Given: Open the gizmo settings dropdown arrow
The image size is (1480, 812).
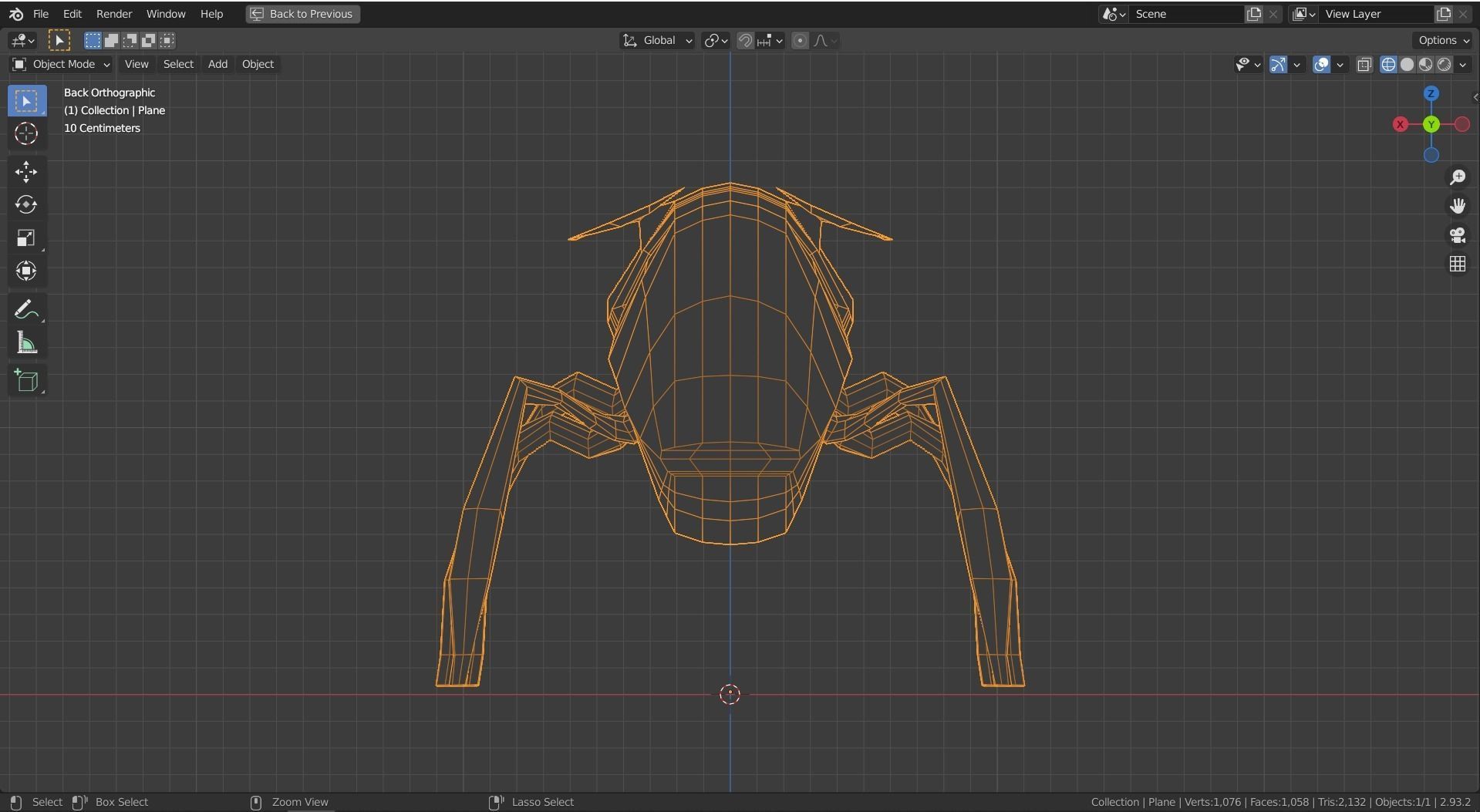Looking at the screenshot, I should [x=1296, y=65].
